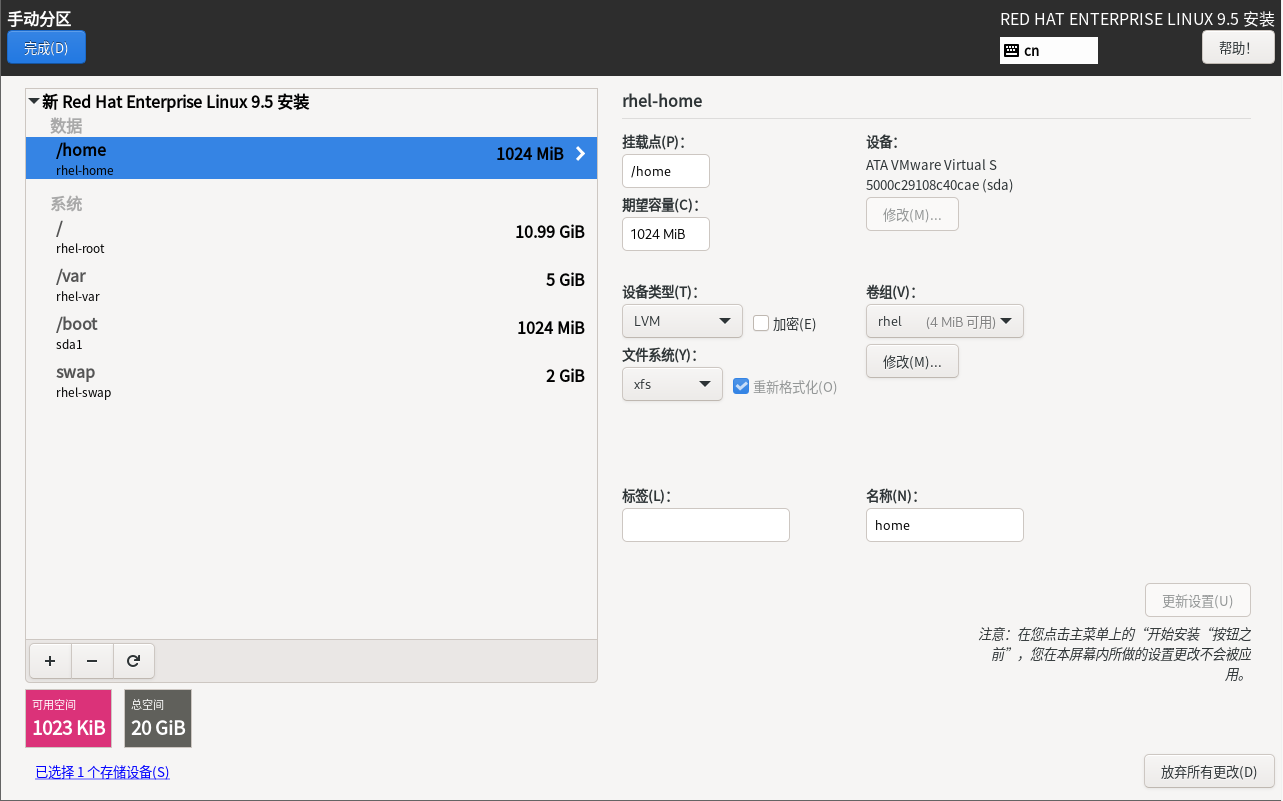Image resolution: width=1283 pixels, height=801 pixels.
Task: Click the 10.99 GiB size value
Action: pos(550,232)
